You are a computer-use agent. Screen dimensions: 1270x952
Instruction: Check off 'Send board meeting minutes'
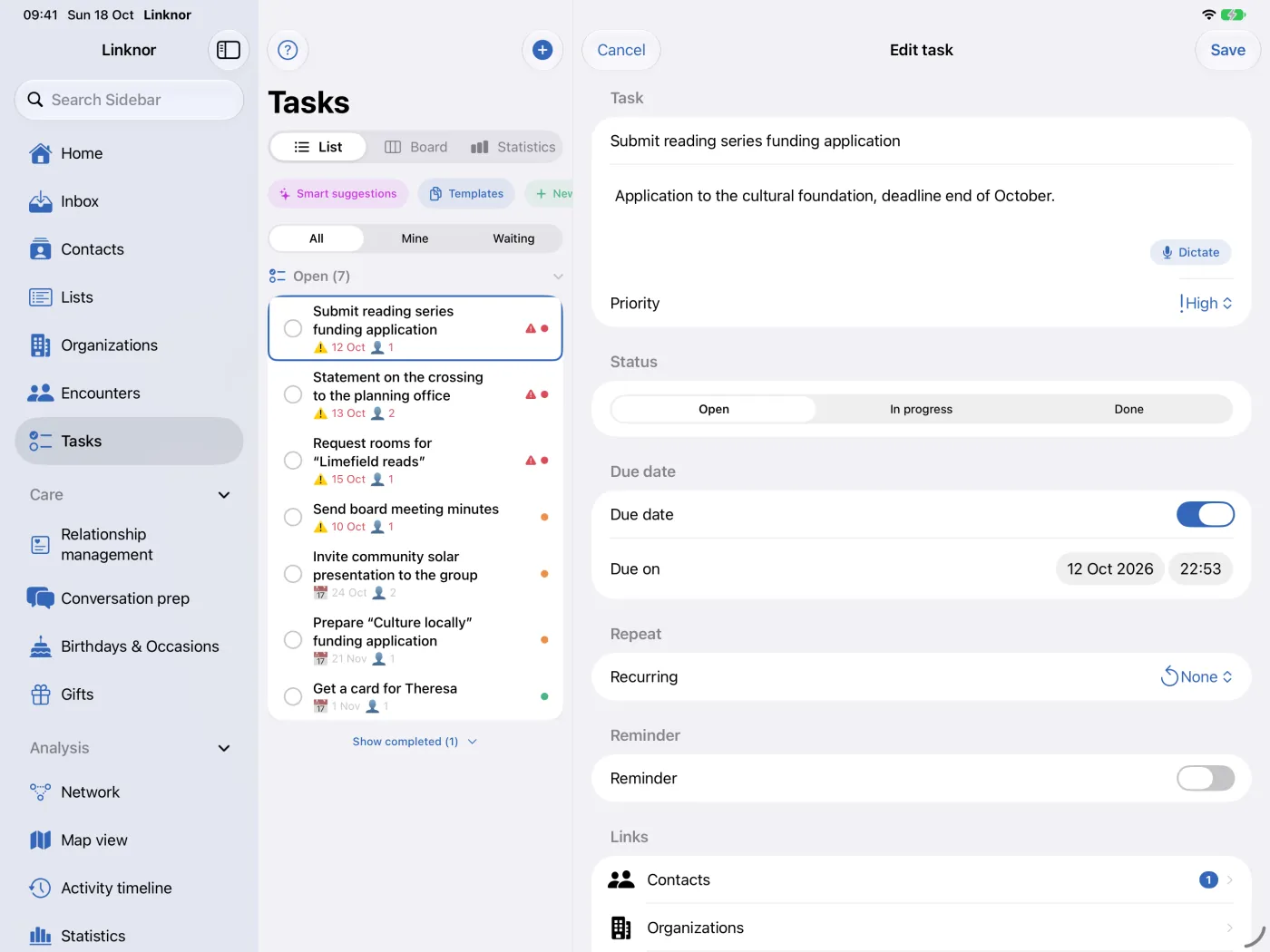coord(293,517)
